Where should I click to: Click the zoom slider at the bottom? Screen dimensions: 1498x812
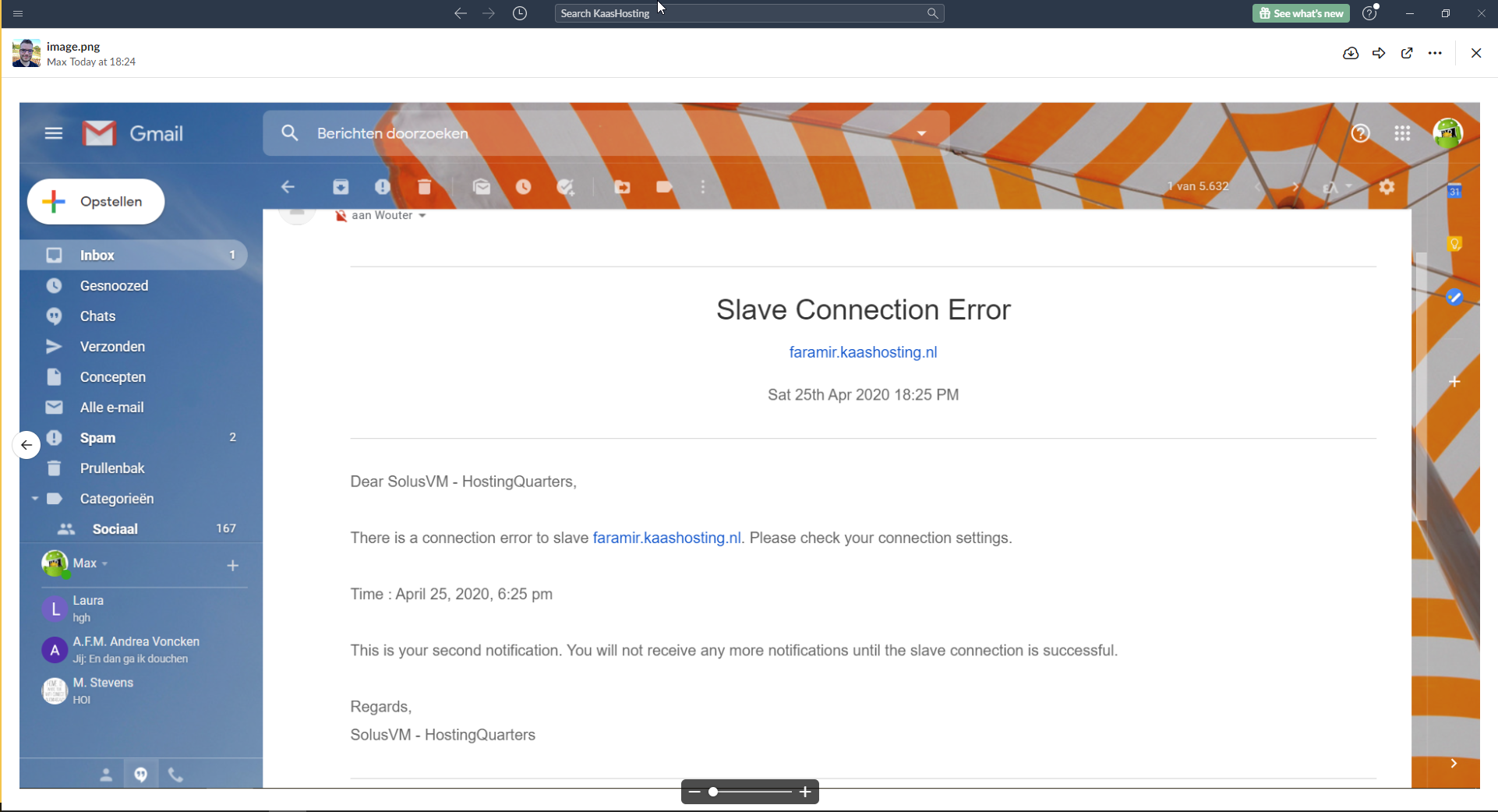coord(749,792)
